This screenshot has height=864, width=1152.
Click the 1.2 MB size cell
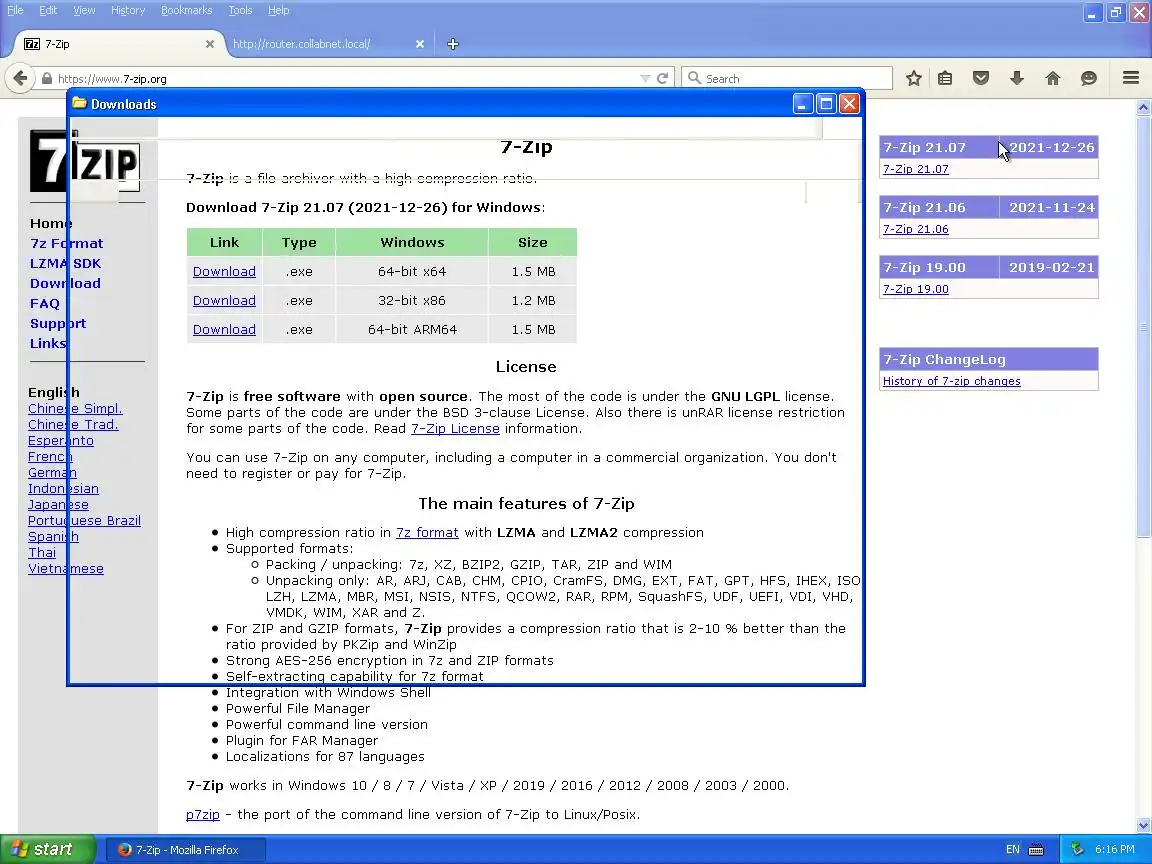[x=533, y=300]
